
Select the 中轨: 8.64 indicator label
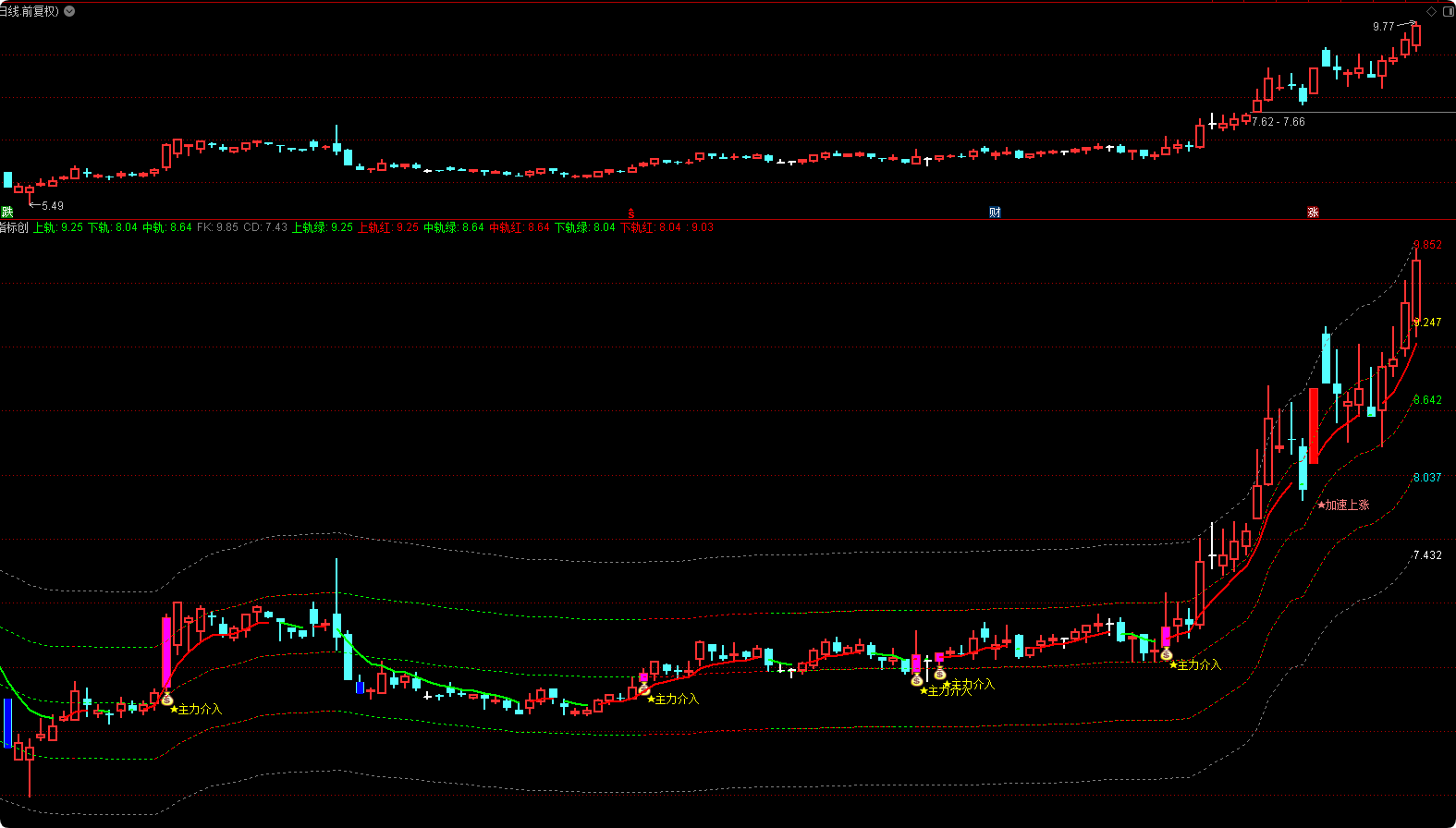pos(167,227)
